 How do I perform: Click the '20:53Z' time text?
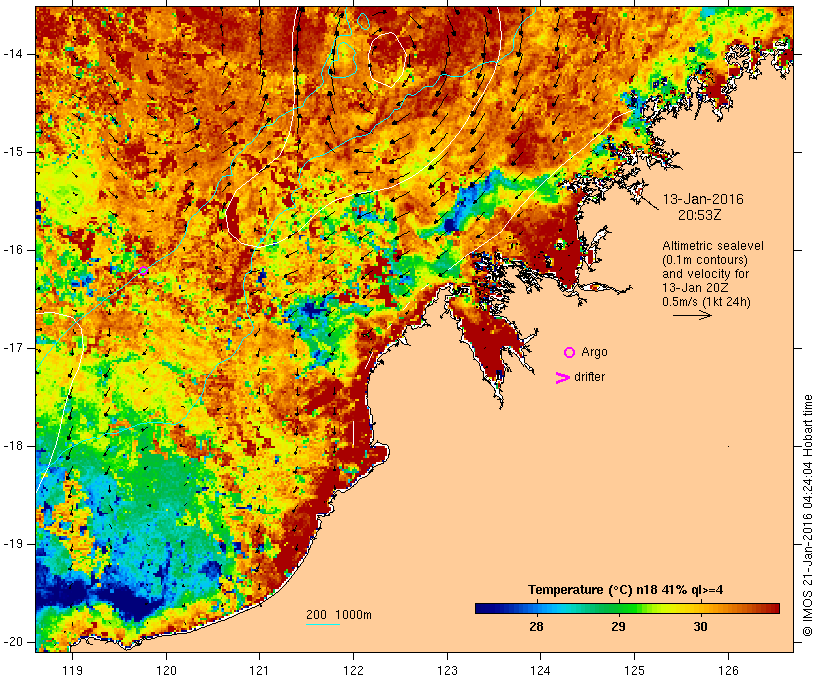700,215
